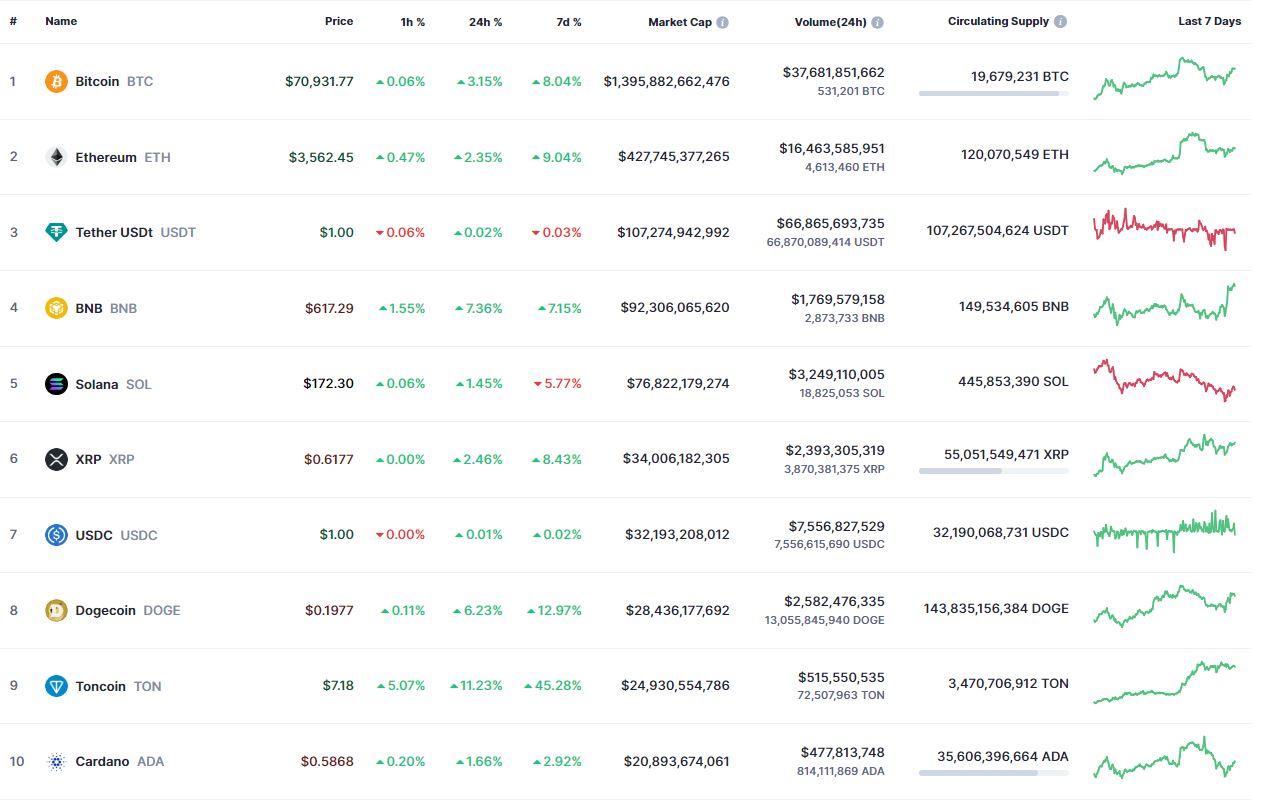Open Toncoin's 7-day sparkline chart
The width and height of the screenshot is (1264, 806).
(1165, 682)
